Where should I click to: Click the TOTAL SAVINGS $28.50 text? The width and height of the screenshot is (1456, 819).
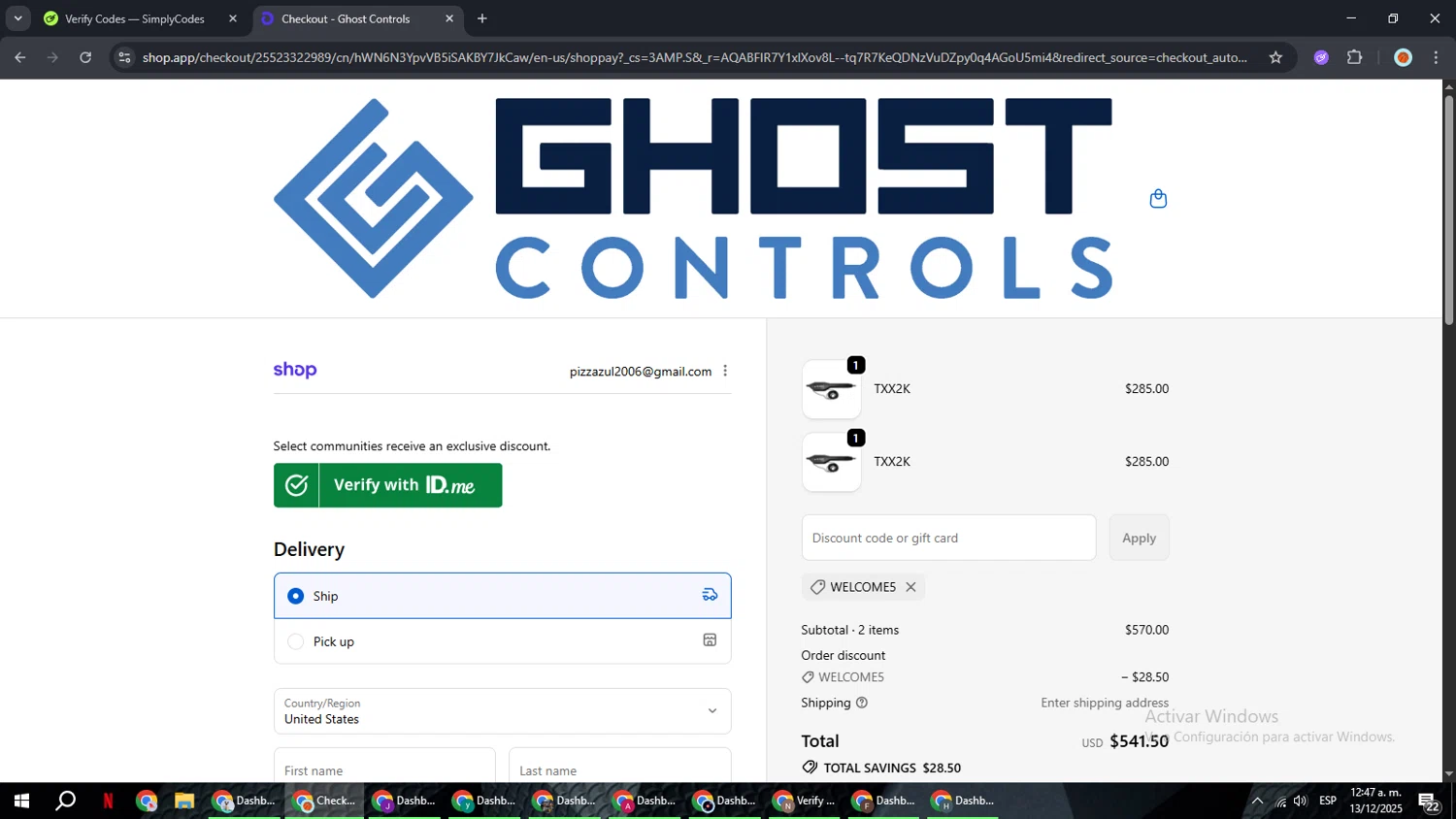pyautogui.click(x=892, y=768)
